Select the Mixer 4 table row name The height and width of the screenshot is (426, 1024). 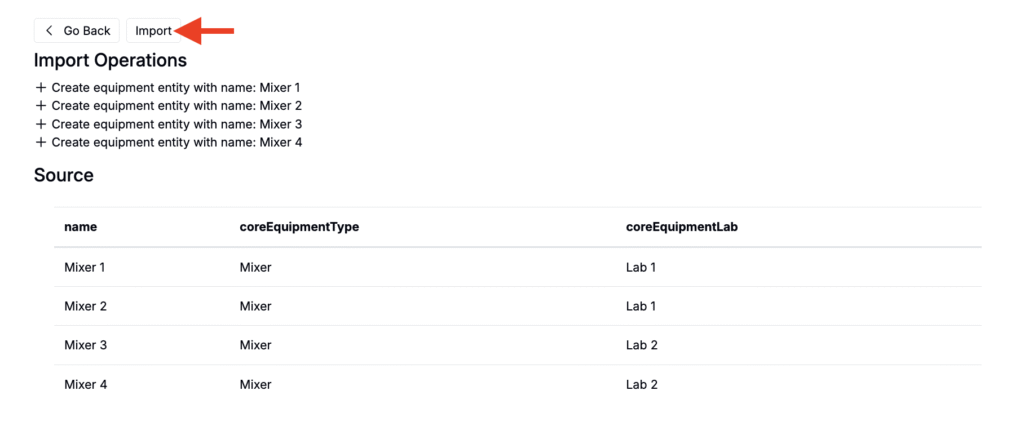85,384
